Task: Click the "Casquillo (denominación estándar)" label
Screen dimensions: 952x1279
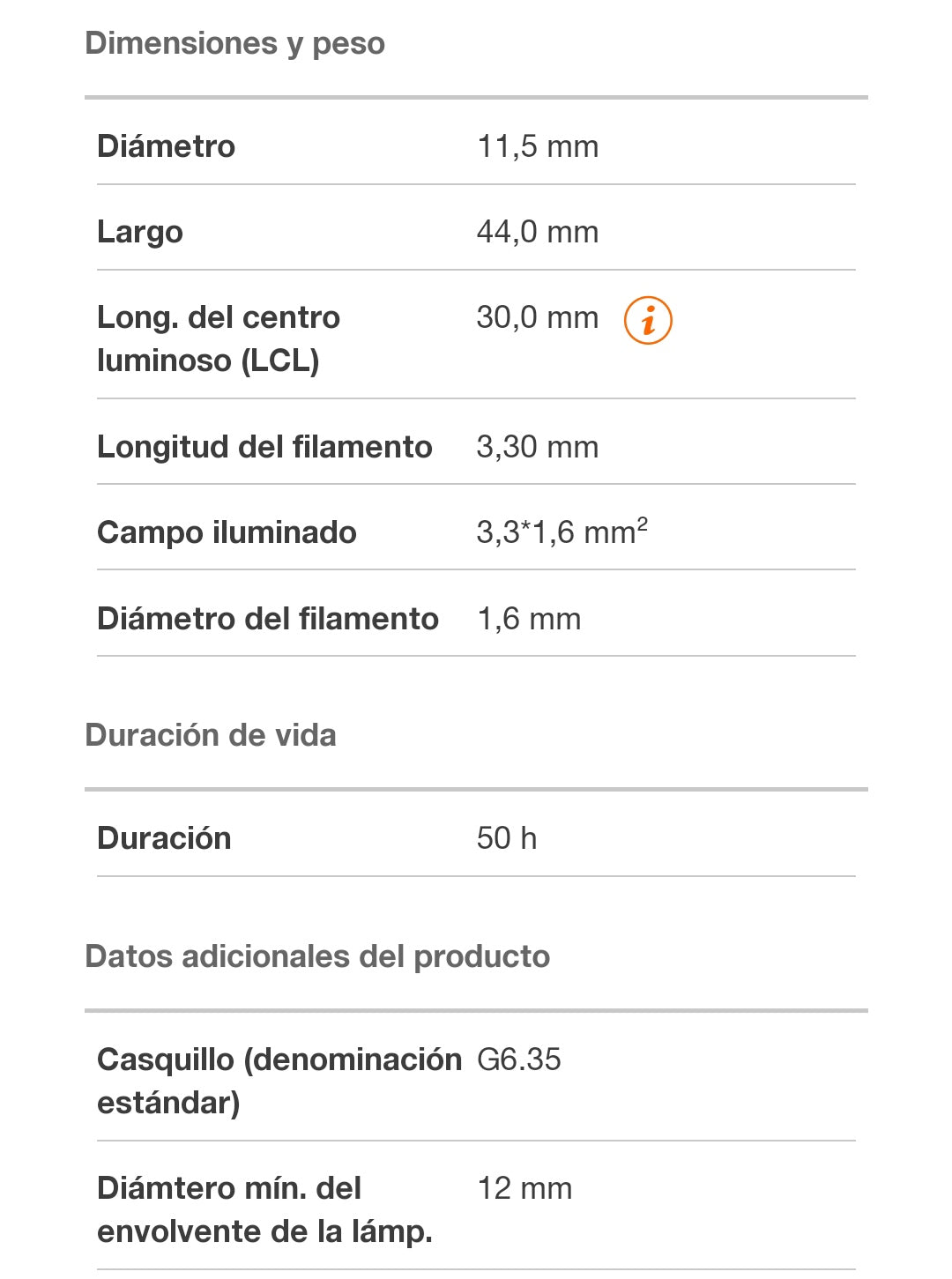Action: [x=279, y=1081]
